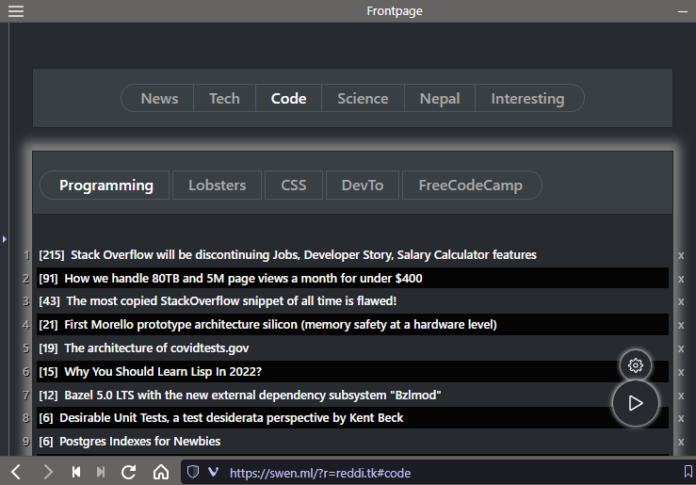The height and width of the screenshot is (485, 696).
Task: Click the [215] score on first story
Action: tap(51, 255)
